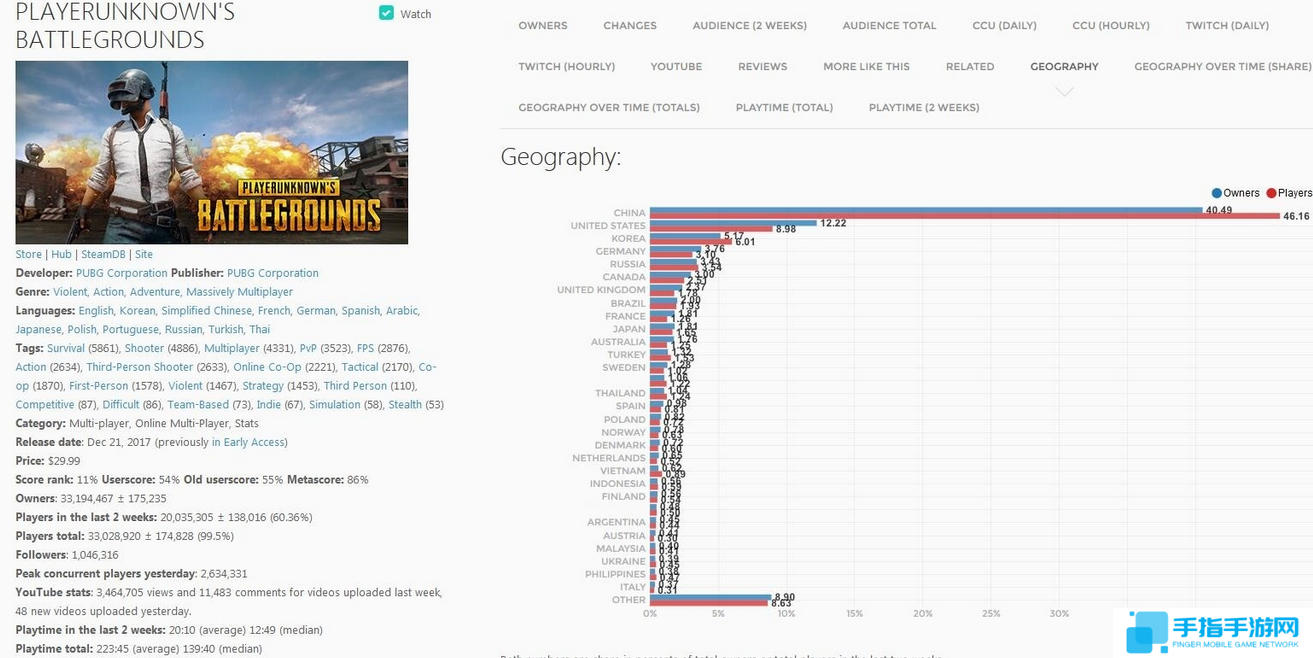Open the Audience (2 Weeks) tab
The image size is (1313, 658).
(750, 26)
